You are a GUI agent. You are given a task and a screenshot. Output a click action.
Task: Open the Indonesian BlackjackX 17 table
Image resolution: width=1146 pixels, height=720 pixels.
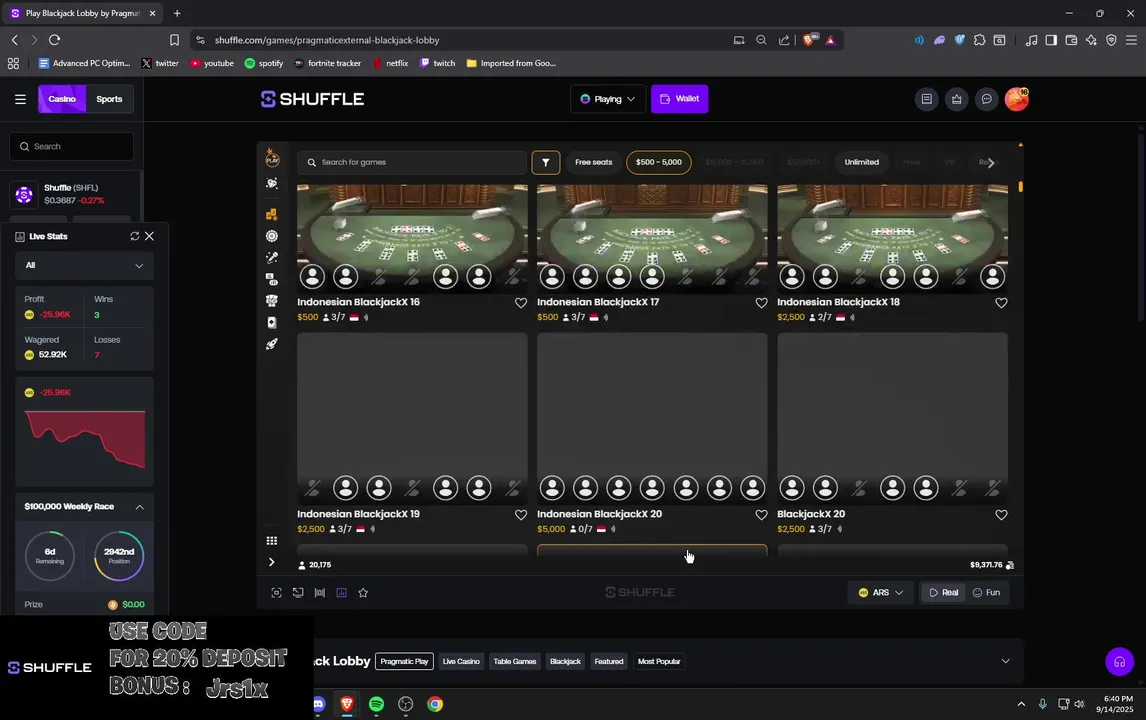click(x=652, y=238)
